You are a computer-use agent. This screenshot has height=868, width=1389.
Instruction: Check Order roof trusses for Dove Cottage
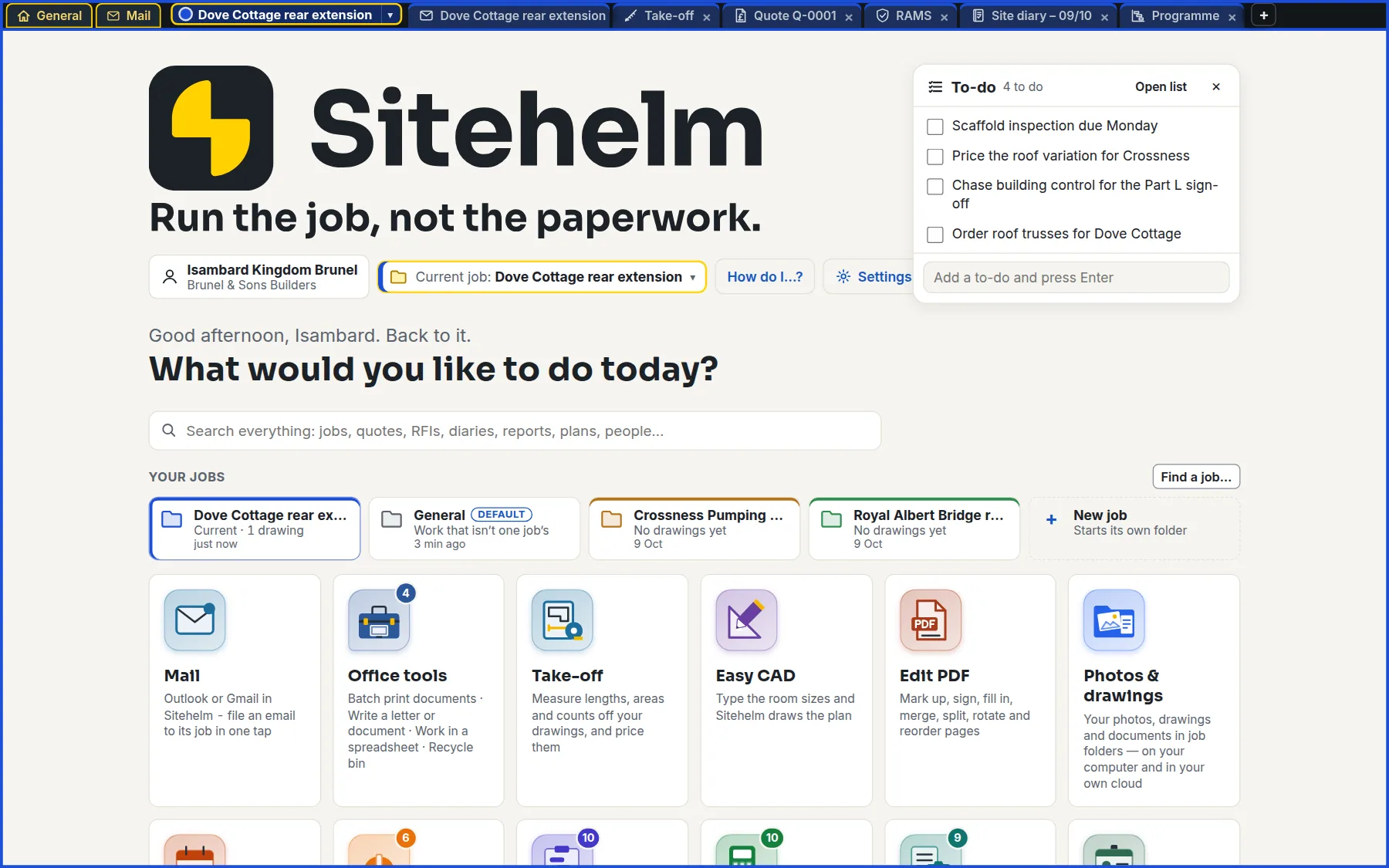[935, 235]
